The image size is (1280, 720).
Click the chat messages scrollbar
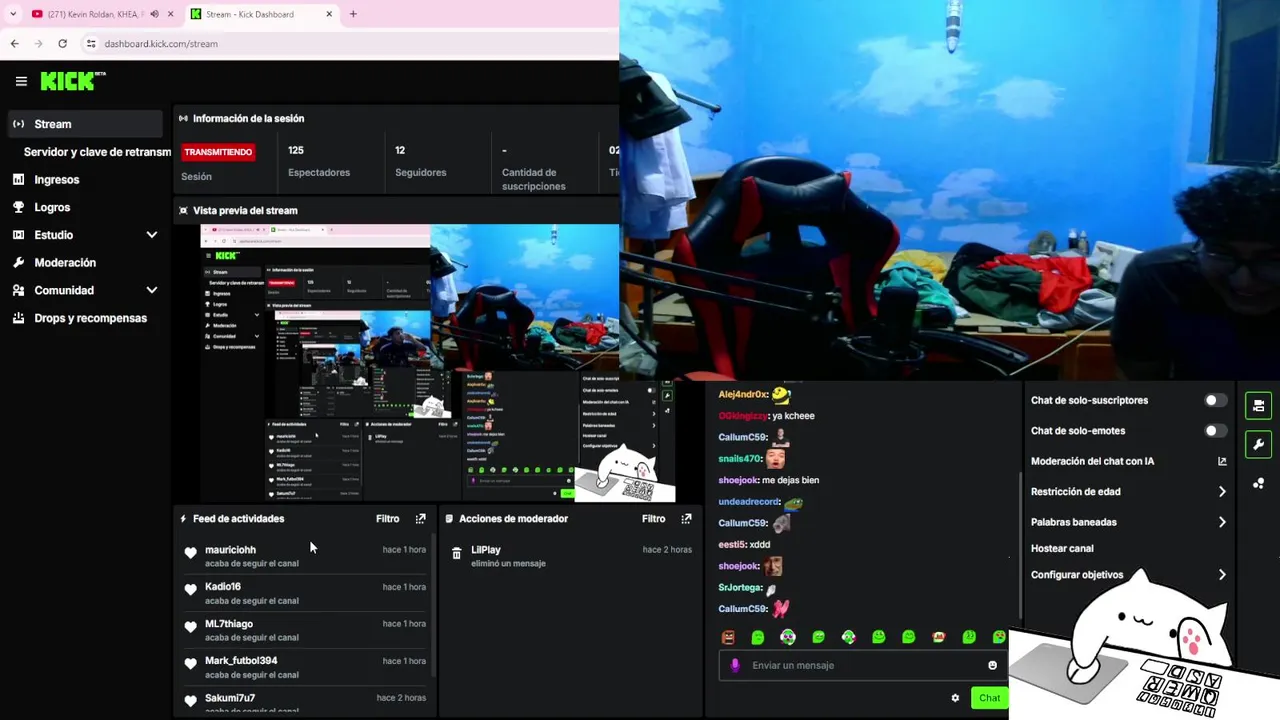coord(1020,545)
